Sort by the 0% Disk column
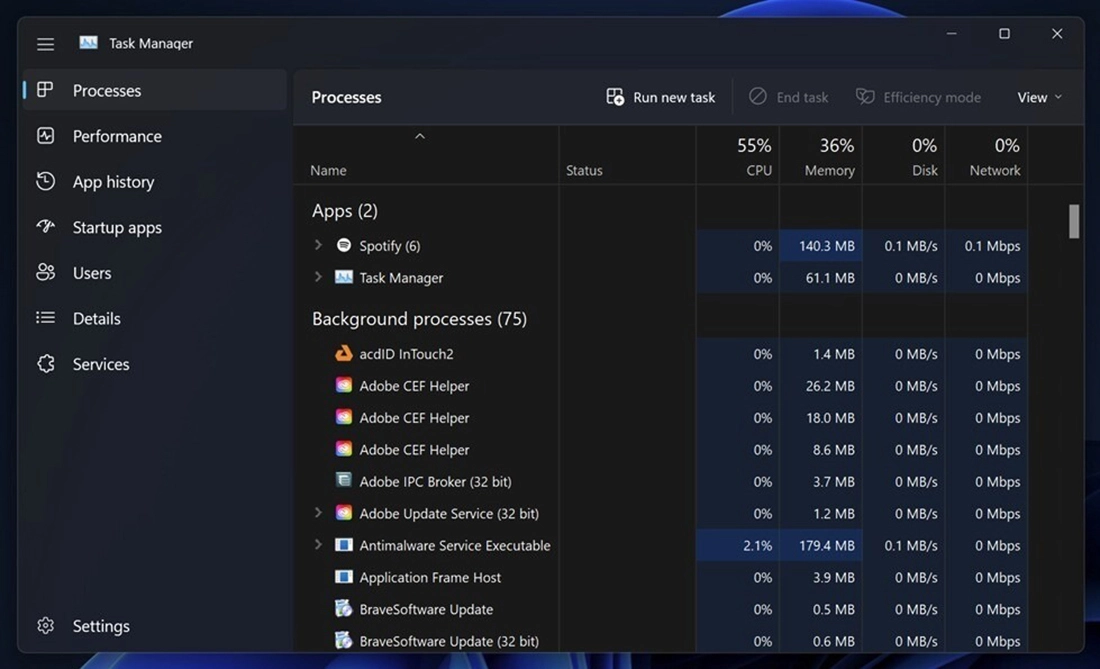 (904, 156)
